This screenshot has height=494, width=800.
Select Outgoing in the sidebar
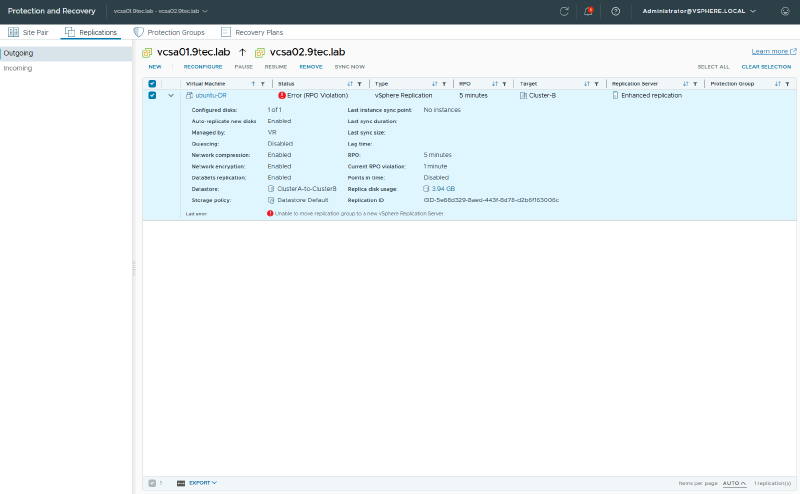point(66,53)
